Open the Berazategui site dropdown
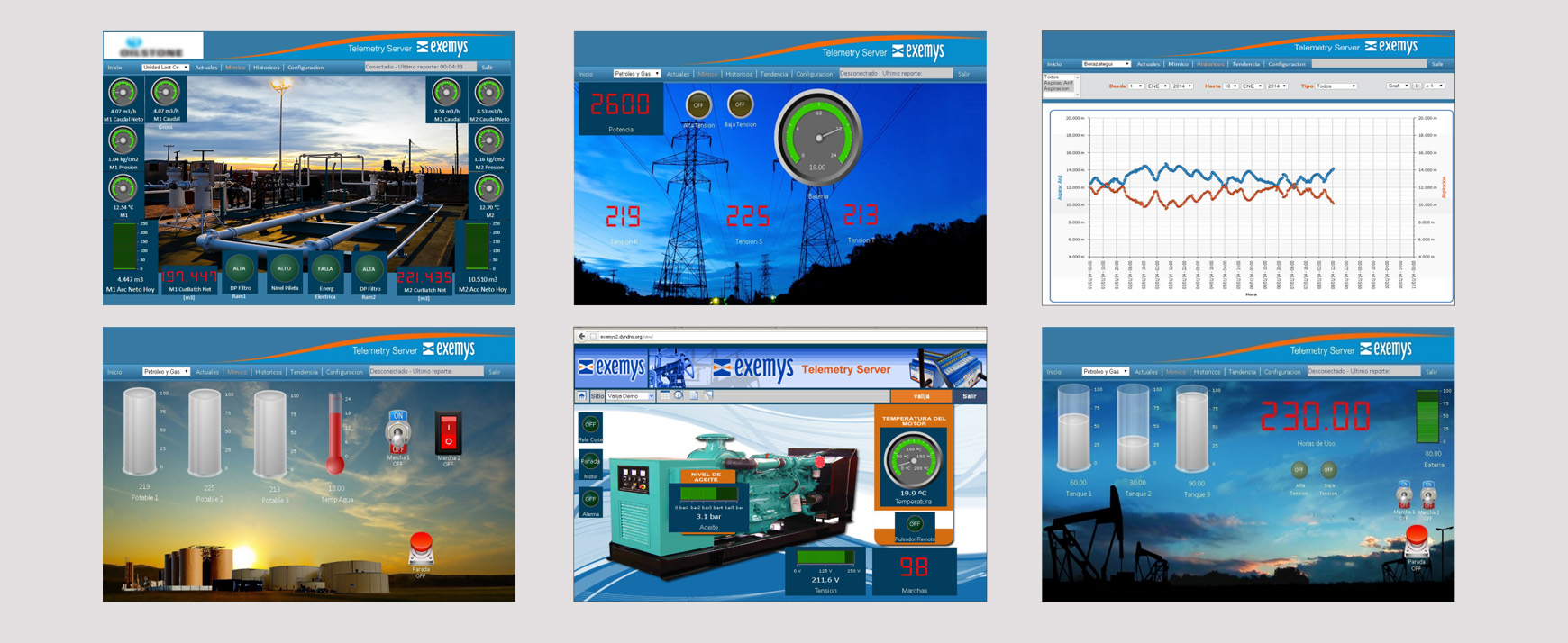Screen dimensions: 1568x643 [1106, 64]
